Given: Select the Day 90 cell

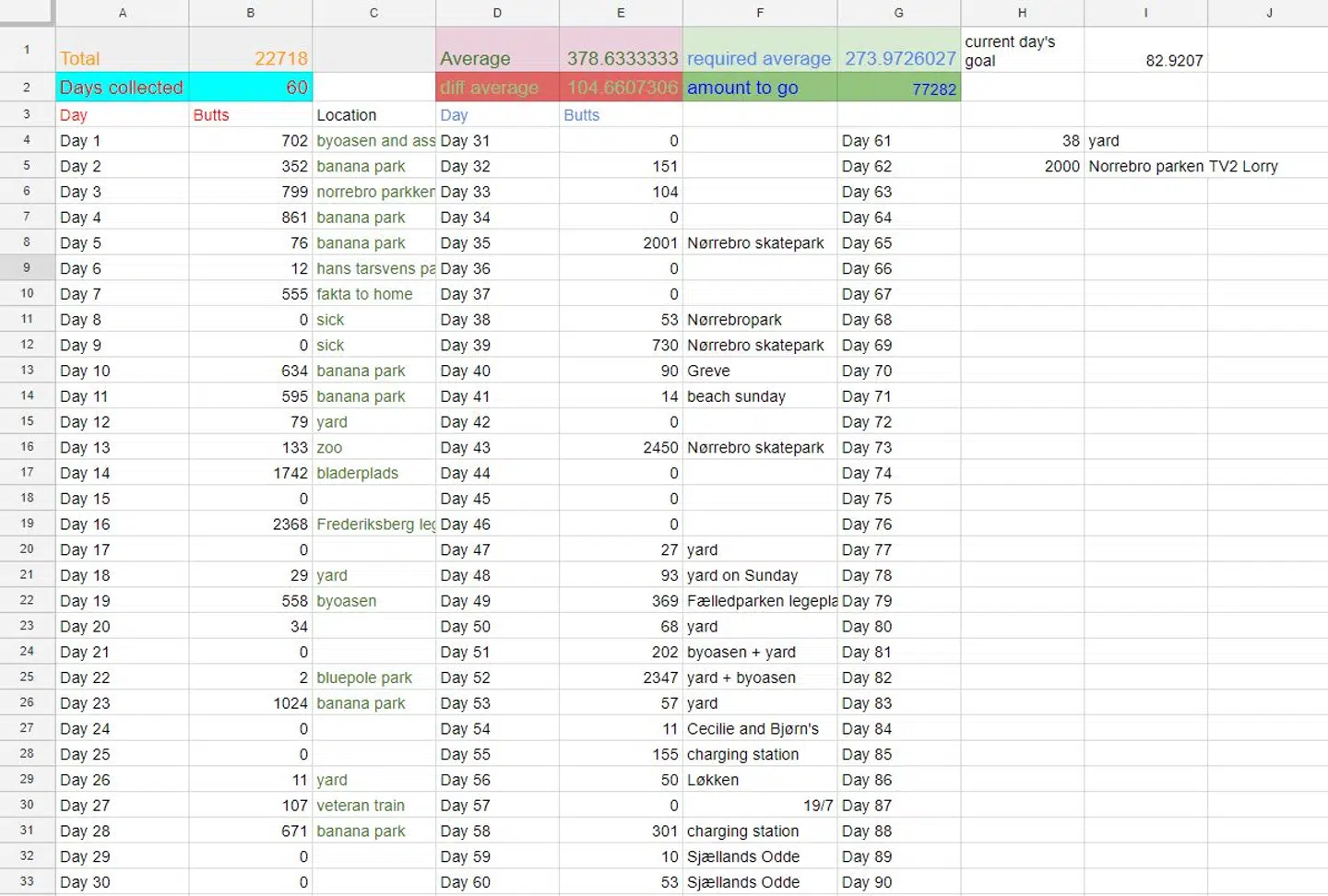Looking at the screenshot, I should (898, 882).
